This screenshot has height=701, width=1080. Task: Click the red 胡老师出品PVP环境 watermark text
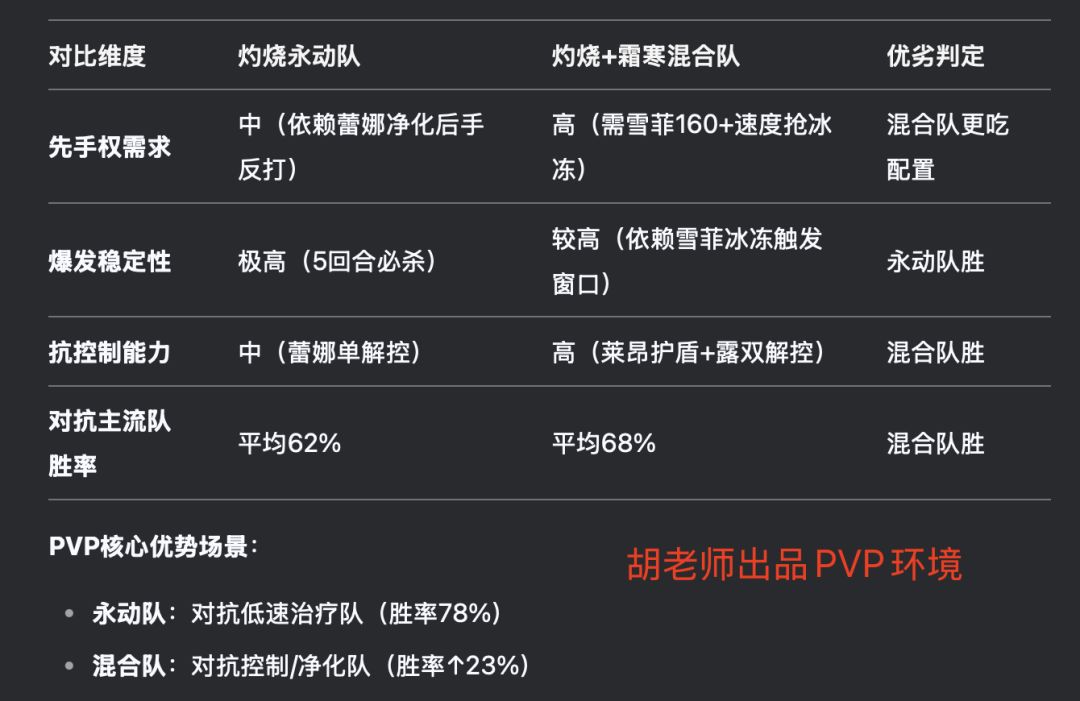pyautogui.click(x=794, y=565)
